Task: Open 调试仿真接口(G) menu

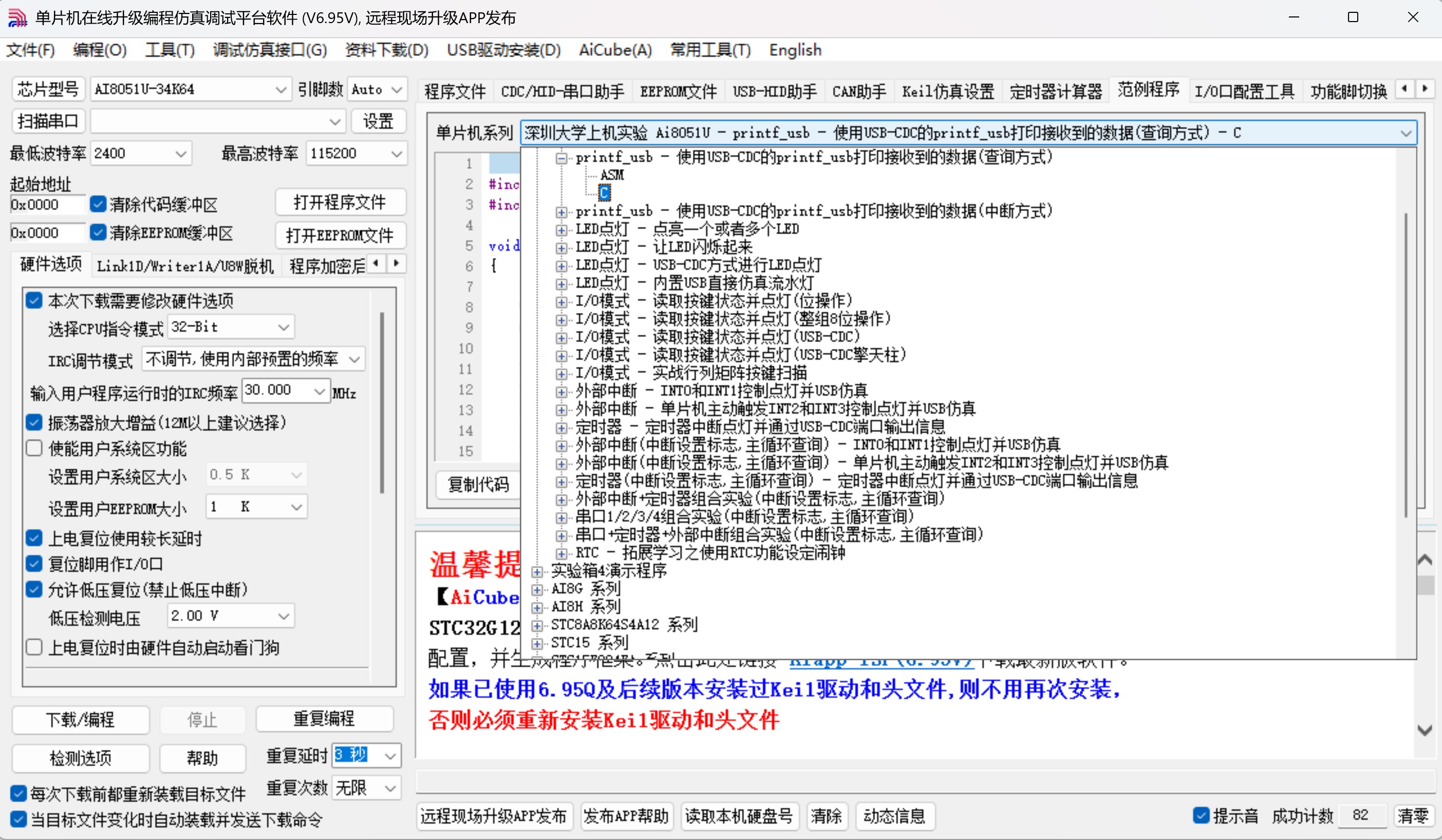Action: pyautogui.click(x=270, y=50)
